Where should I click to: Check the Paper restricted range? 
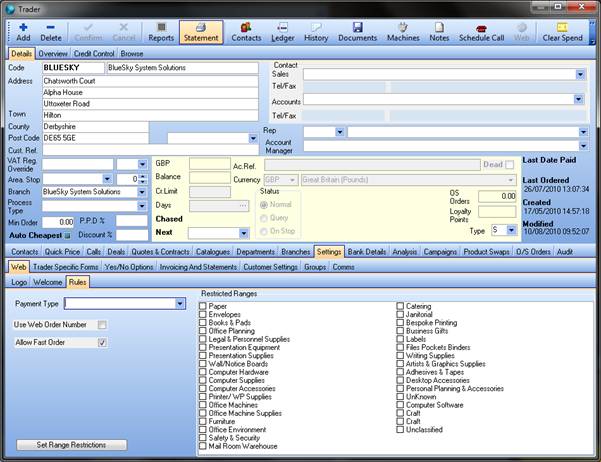coord(203,306)
